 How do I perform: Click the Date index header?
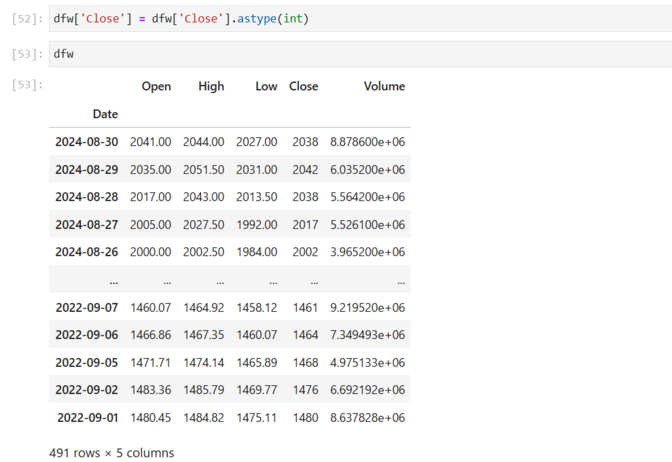click(x=105, y=114)
